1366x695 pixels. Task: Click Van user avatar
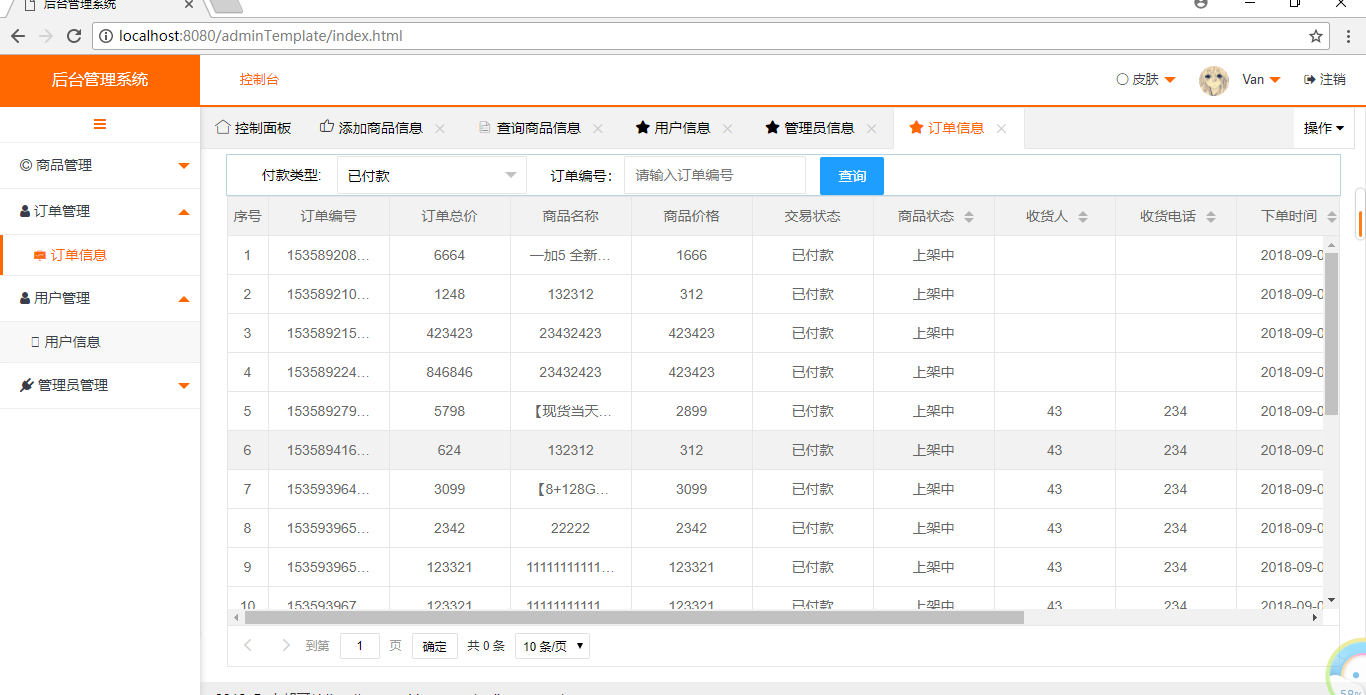click(1214, 80)
